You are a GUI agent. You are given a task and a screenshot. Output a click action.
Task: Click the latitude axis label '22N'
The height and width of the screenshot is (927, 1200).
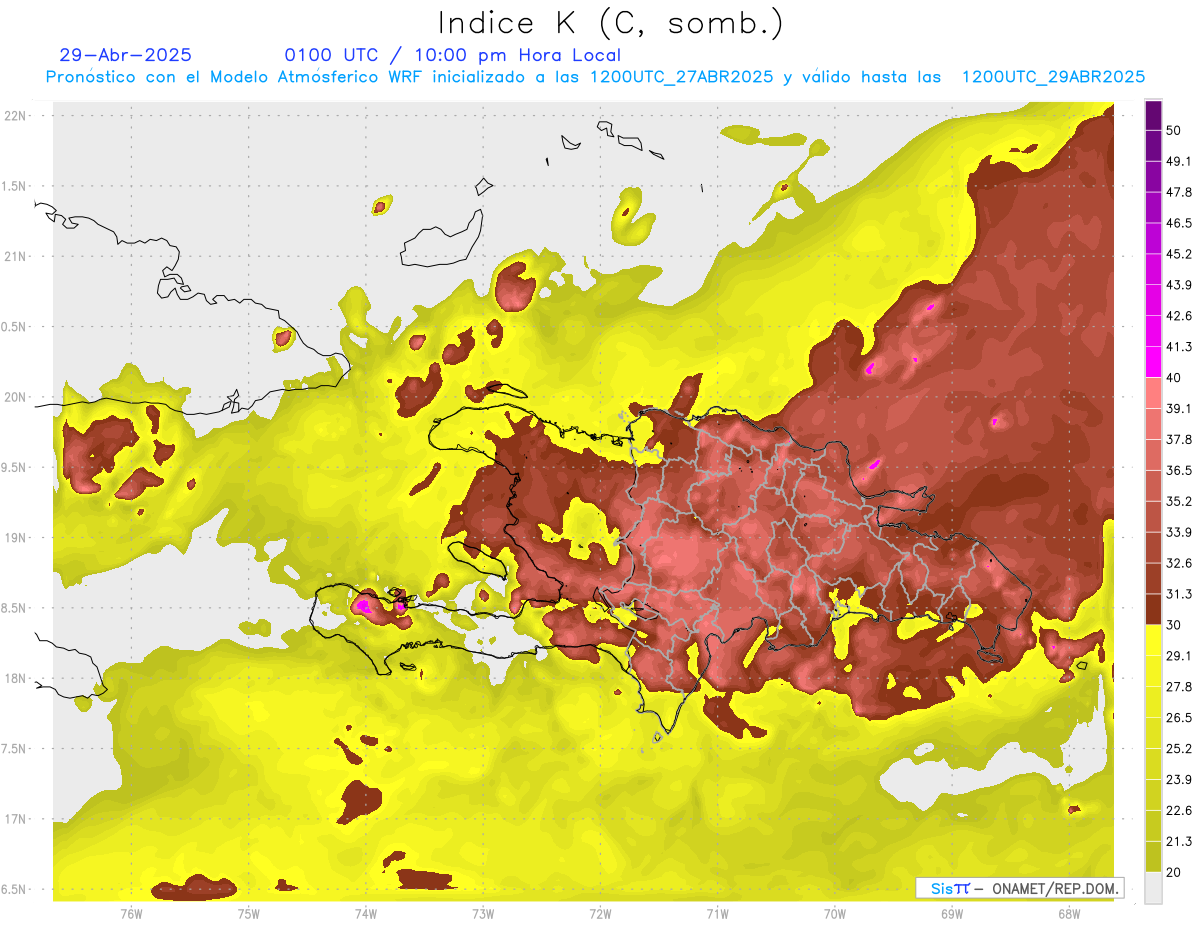16,115
